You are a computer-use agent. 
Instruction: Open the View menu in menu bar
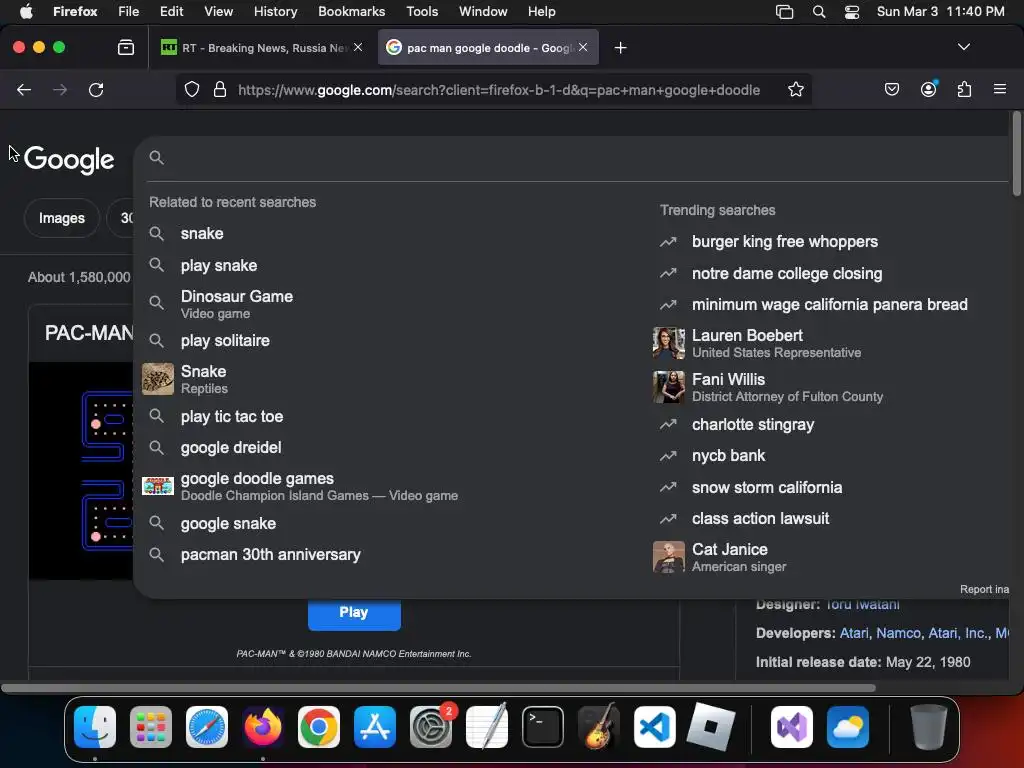pos(218,11)
